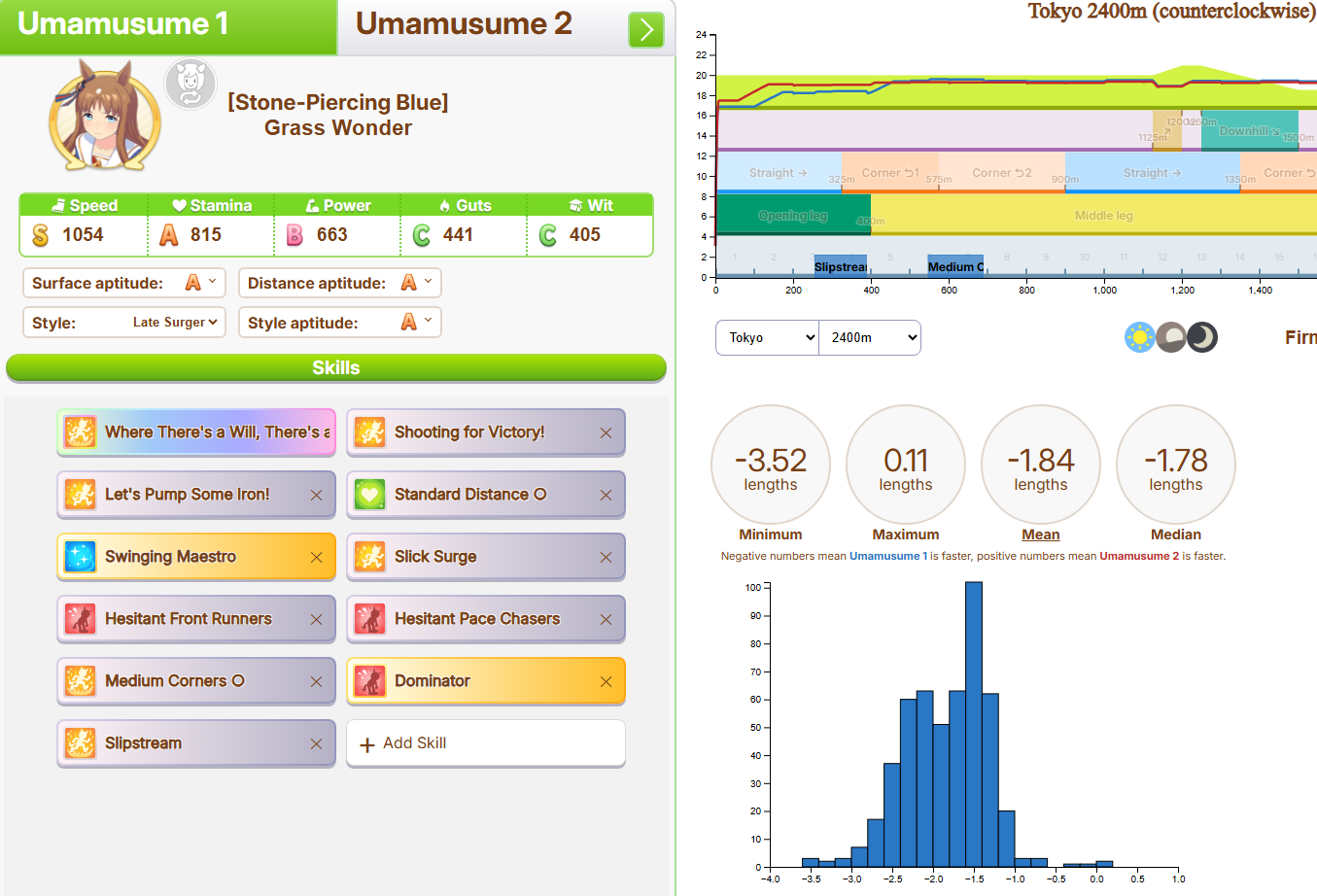This screenshot has width=1317, height=896.
Task: Select Where There's a Will skill
Action: pos(196,432)
